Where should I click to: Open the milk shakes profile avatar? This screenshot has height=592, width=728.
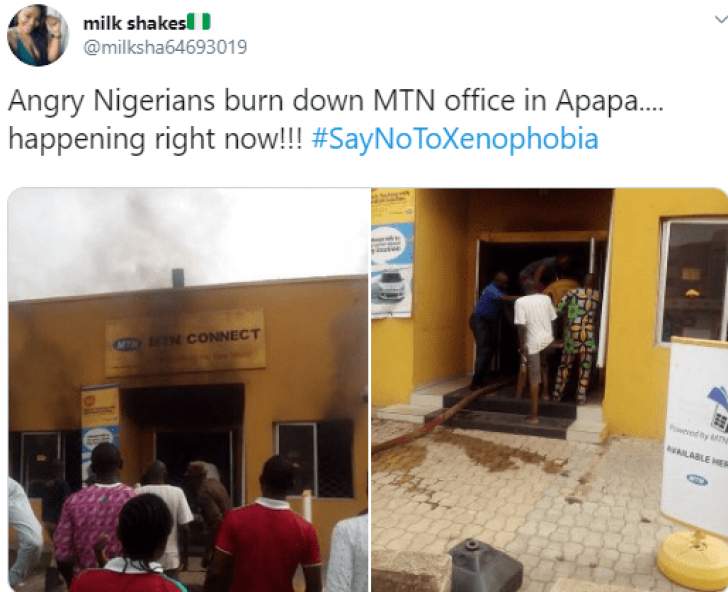[x=38, y=35]
